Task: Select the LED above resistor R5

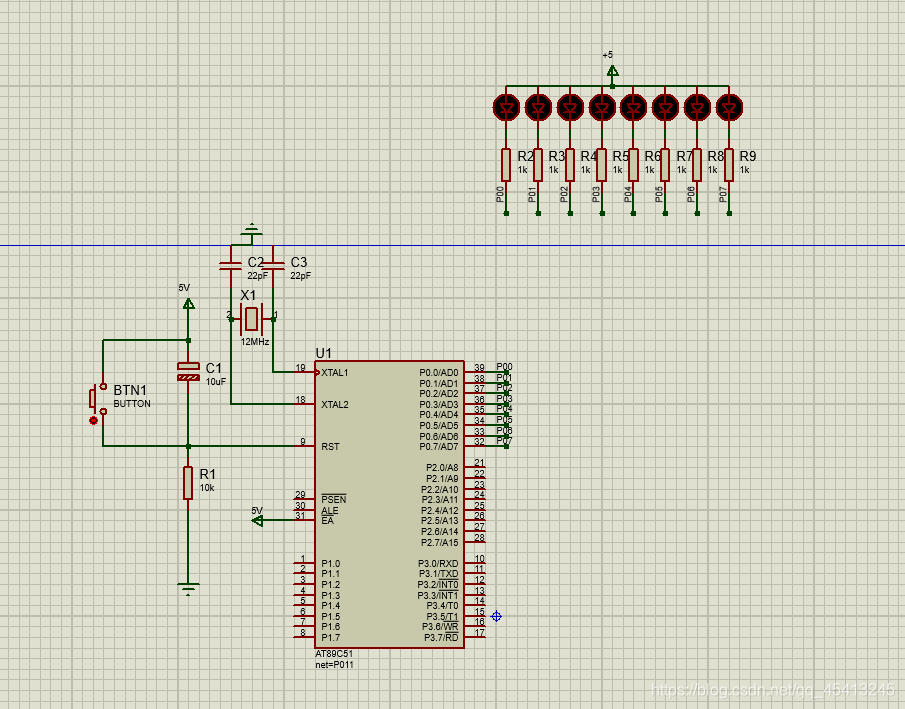Action: 602,107
